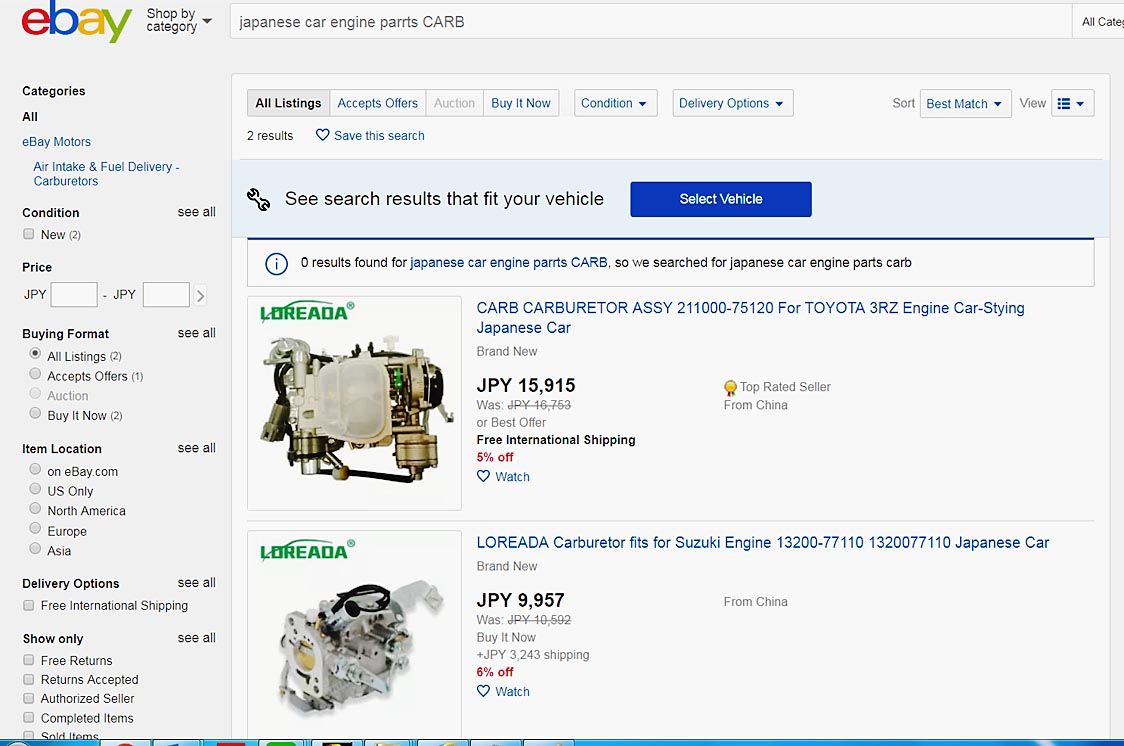Select the US Only item location option
This screenshot has width=1124, height=746.
click(36, 490)
